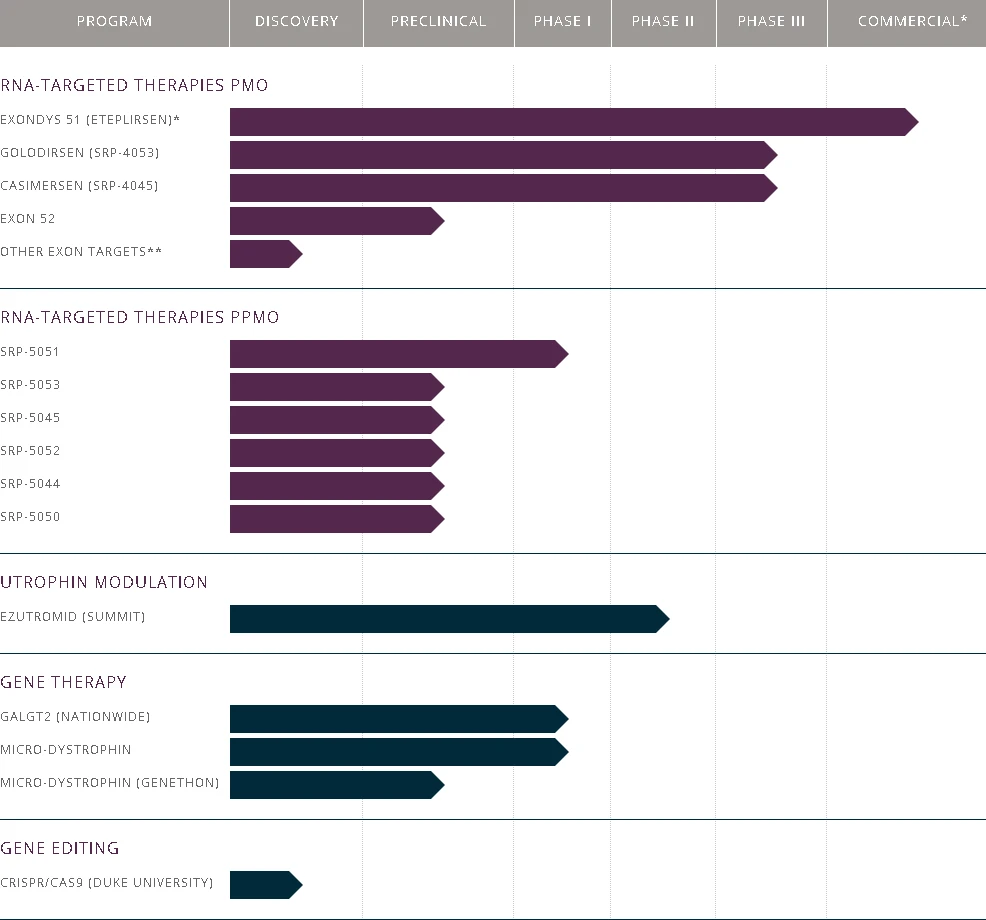The width and height of the screenshot is (986, 920).
Task: Click the SRP-5053 progress bar
Action: [x=337, y=387]
